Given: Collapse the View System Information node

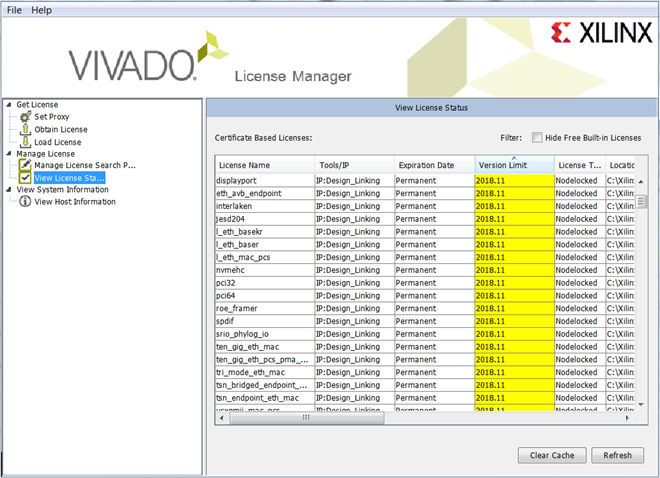Looking at the screenshot, I should [9, 189].
